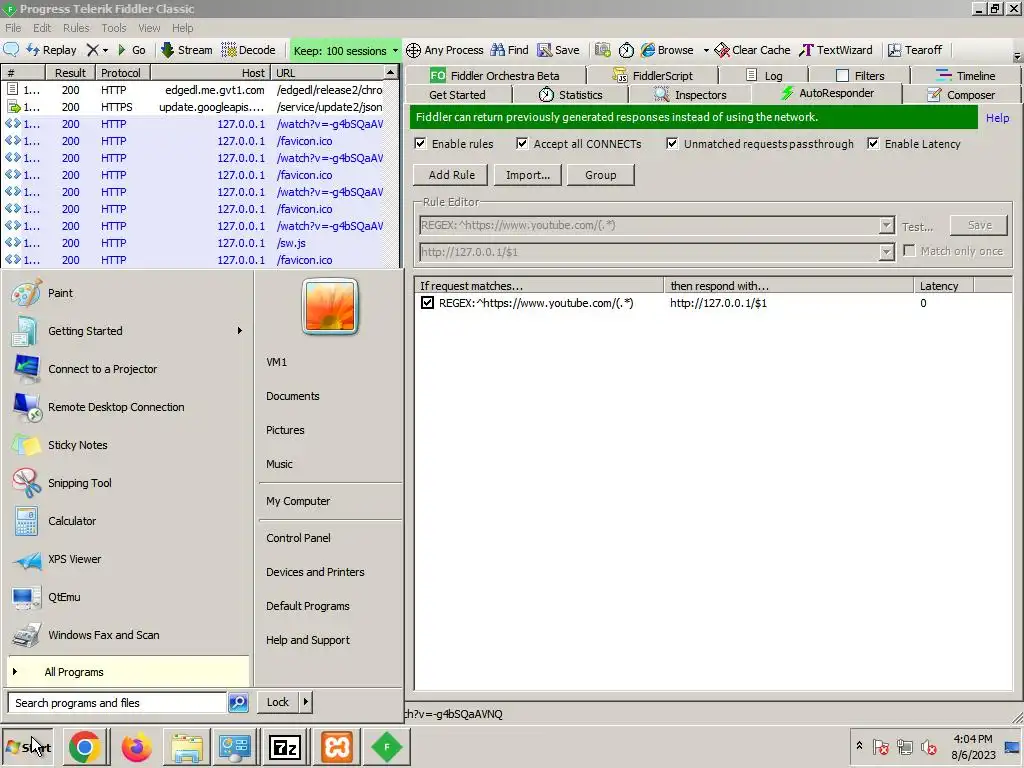Screen dimensions: 1024x768
Task: Toggle the Enable rules checkbox
Action: 421,144
